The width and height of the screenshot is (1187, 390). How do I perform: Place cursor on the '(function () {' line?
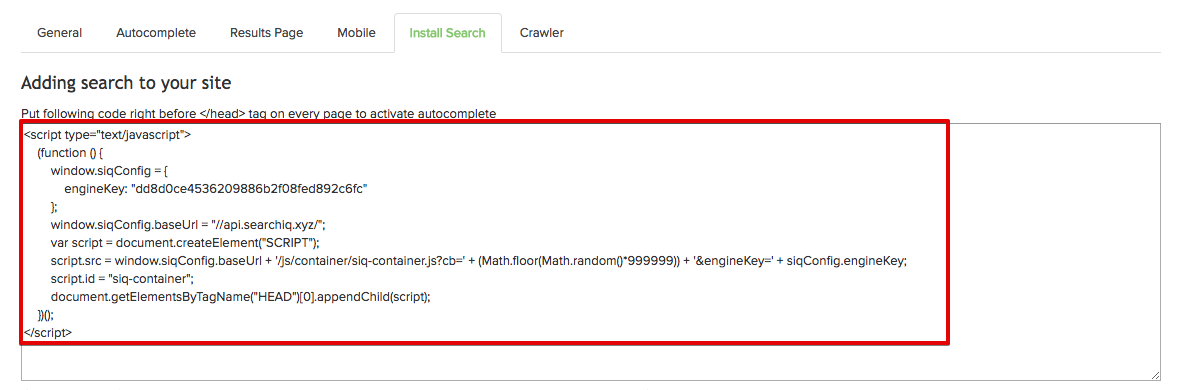point(75,153)
